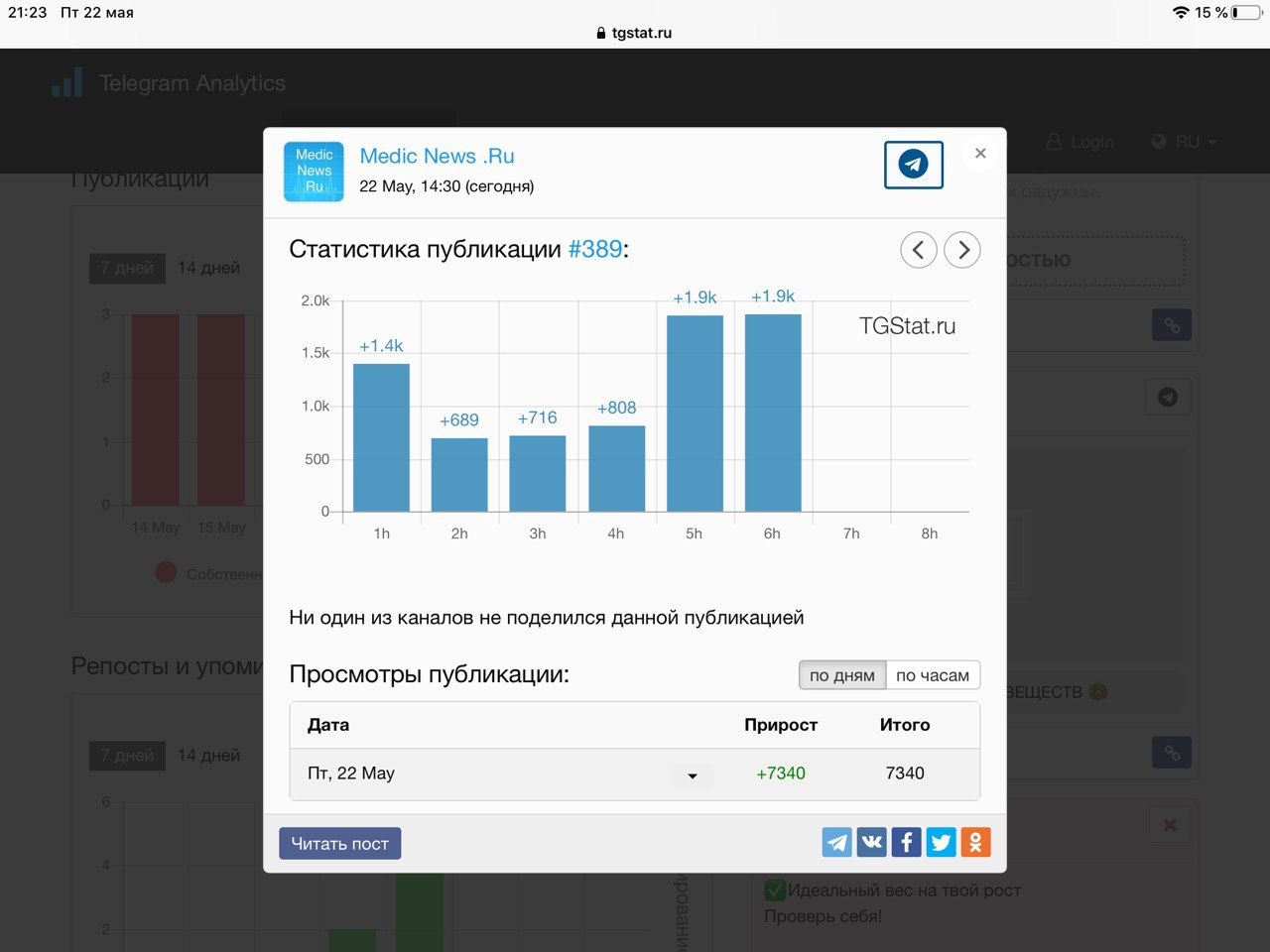Select 14 дней tab in Публикации chart

(208, 268)
